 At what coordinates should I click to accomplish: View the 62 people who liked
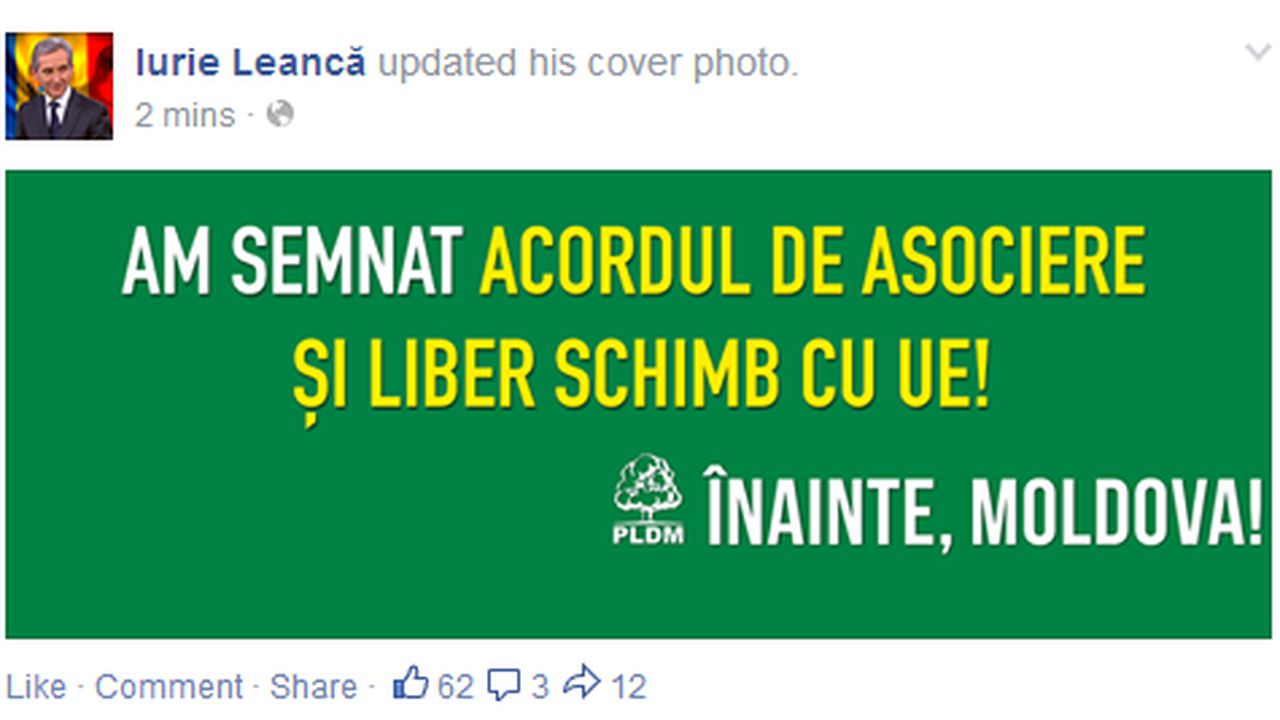(x=455, y=687)
